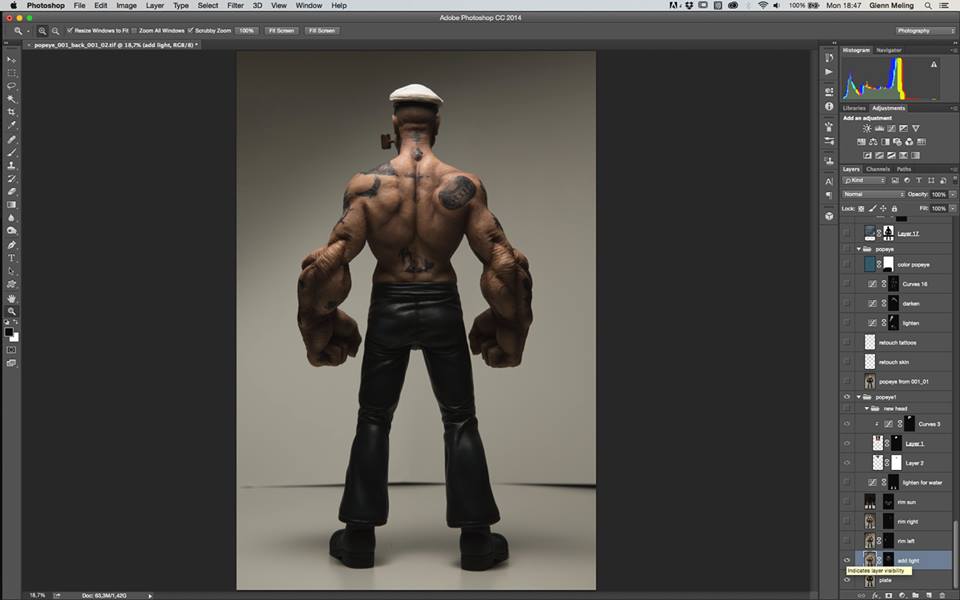This screenshot has height=600, width=960.
Task: Collapse the popeye layer group
Action: (859, 248)
